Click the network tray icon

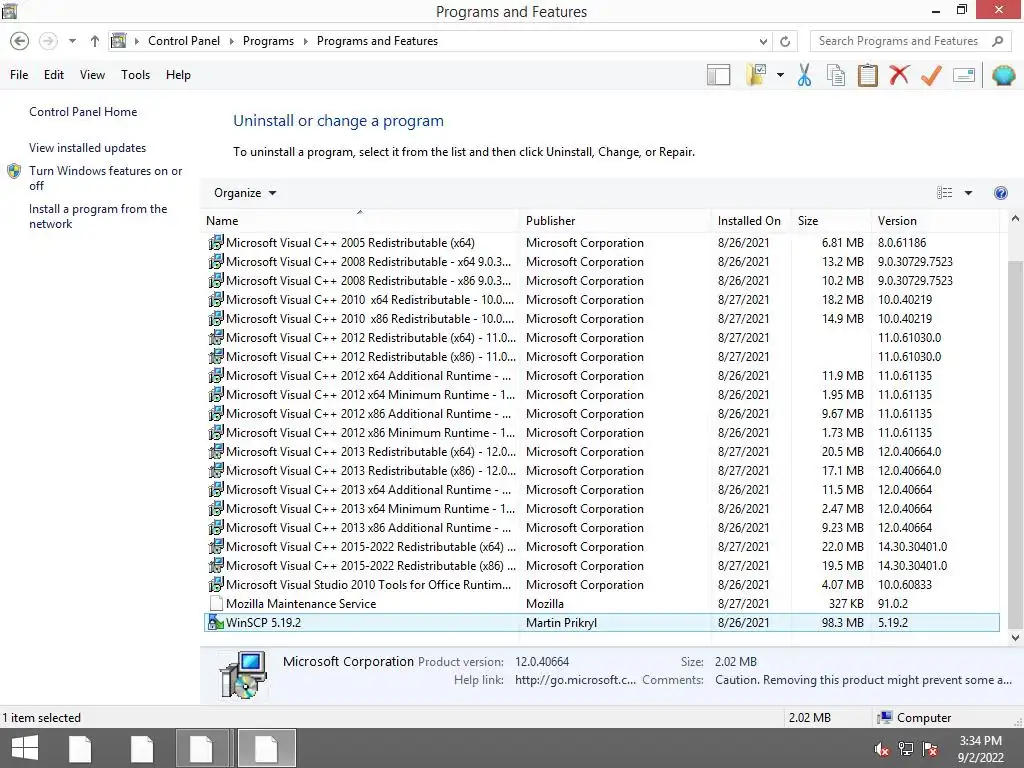pyautogui.click(x=905, y=749)
